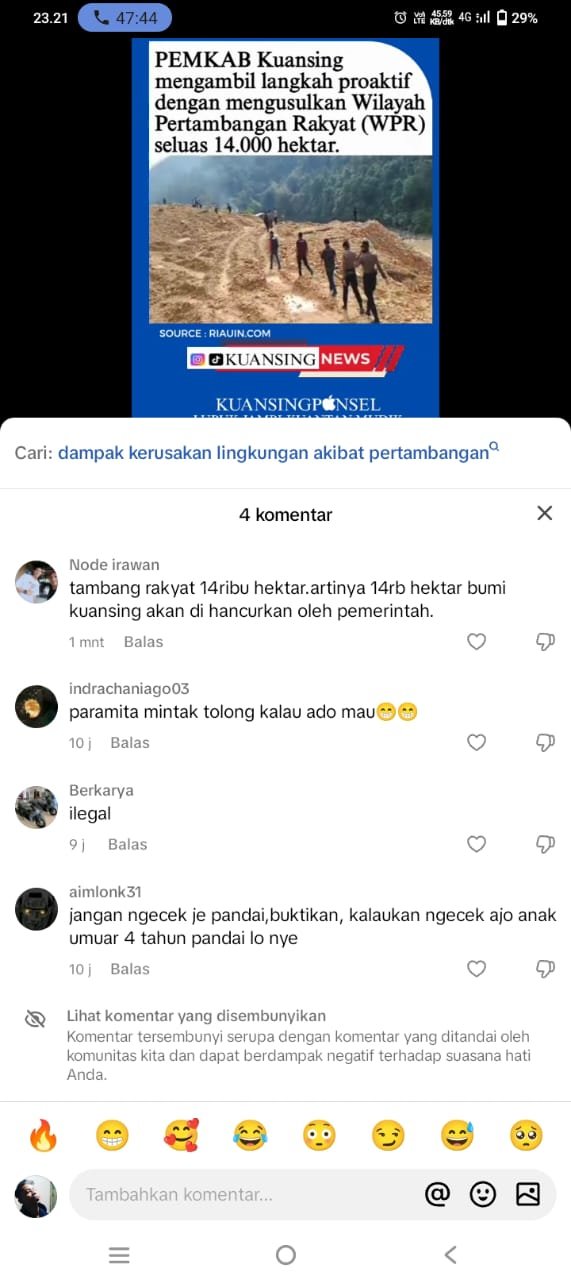Open Node irawan's profile picture
The height and width of the screenshot is (1280, 571).
click(36, 582)
